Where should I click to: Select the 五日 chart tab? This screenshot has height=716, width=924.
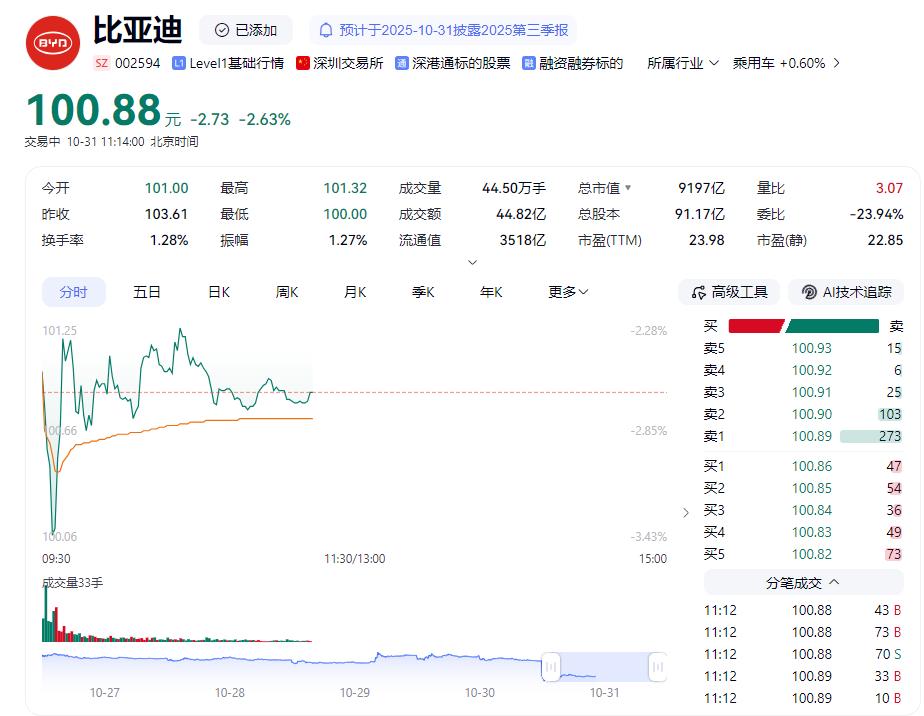click(147, 292)
